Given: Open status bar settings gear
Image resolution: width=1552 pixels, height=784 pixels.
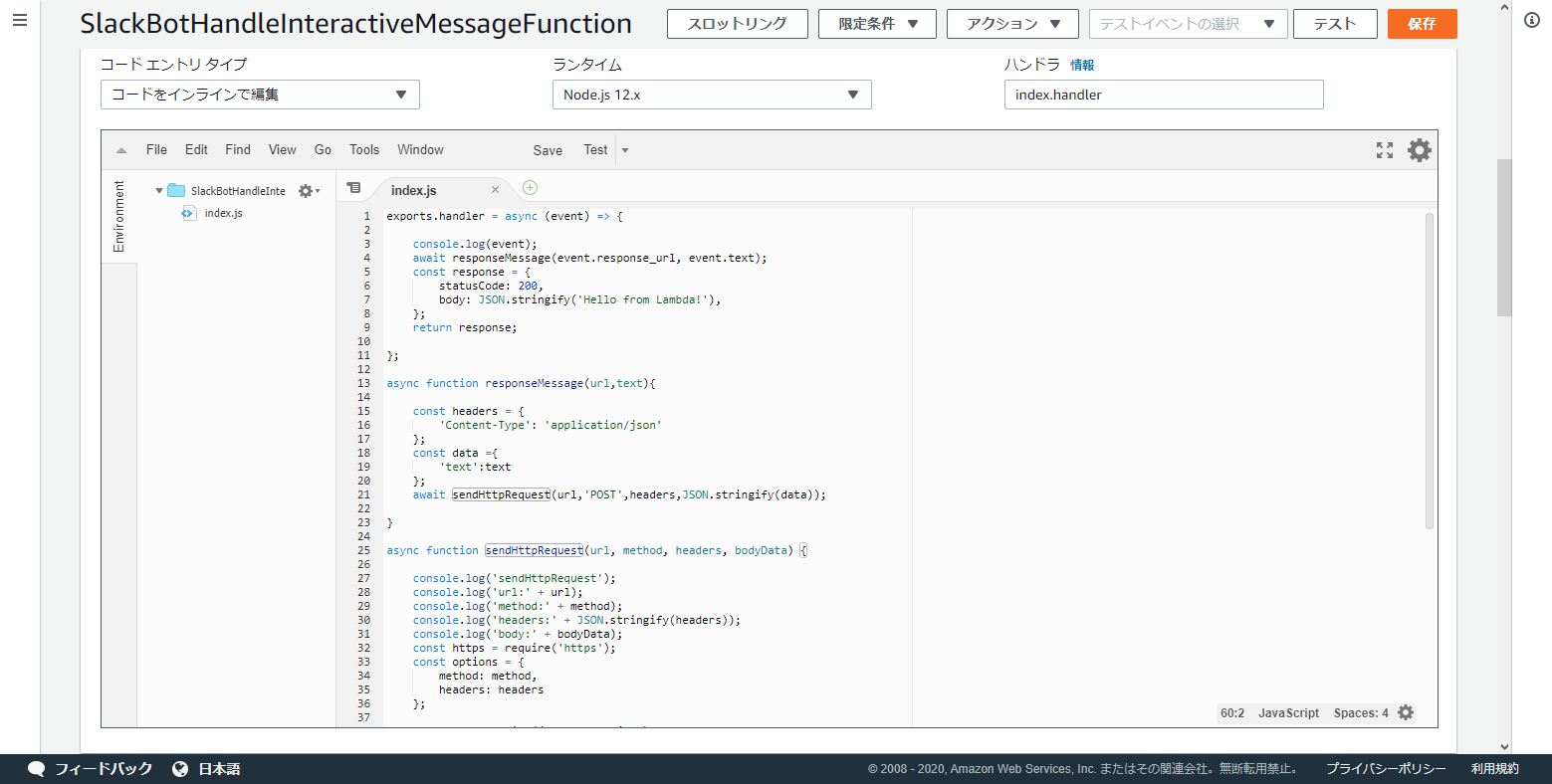Looking at the screenshot, I should (1406, 712).
